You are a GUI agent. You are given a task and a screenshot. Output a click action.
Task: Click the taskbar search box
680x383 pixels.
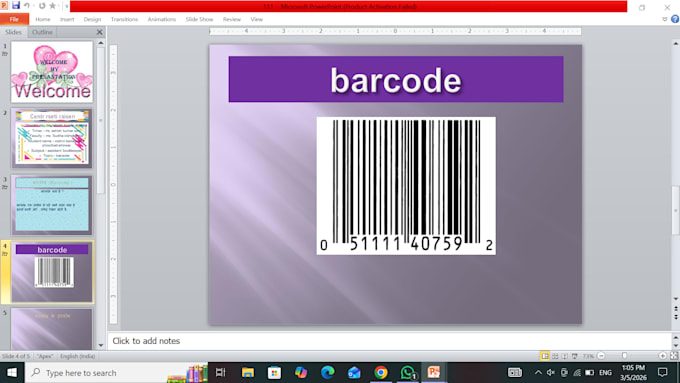[x=117, y=373]
